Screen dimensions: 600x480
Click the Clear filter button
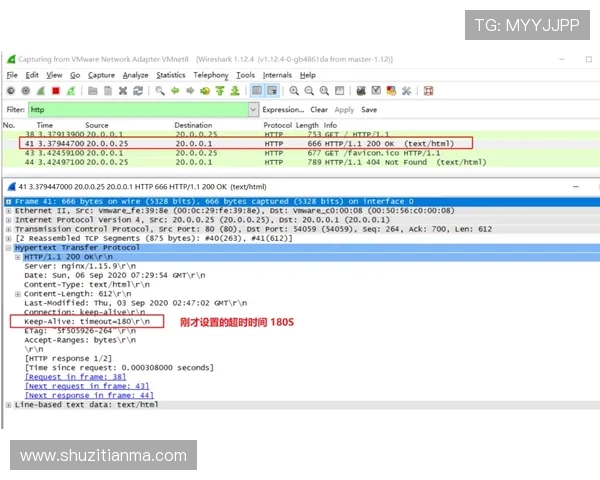(319, 110)
